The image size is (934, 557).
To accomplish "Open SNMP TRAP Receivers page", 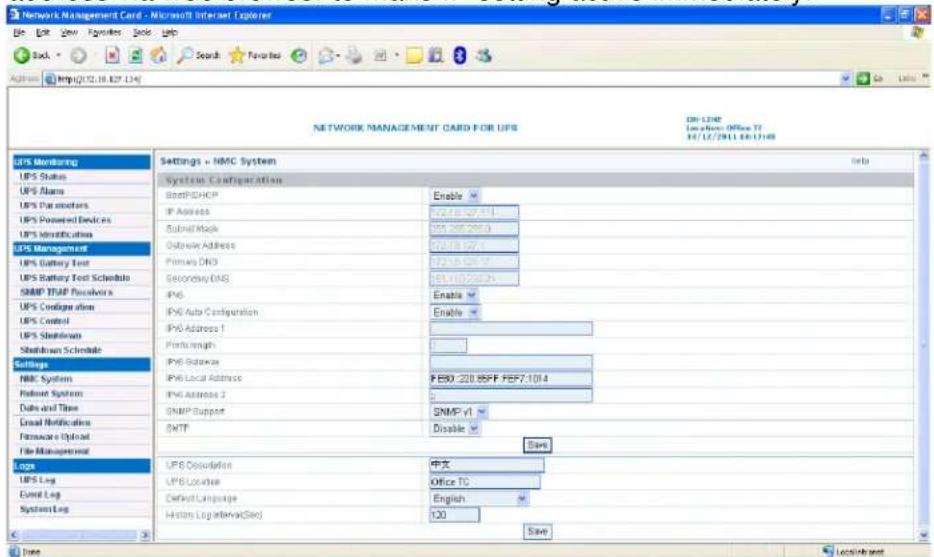I will (66, 292).
